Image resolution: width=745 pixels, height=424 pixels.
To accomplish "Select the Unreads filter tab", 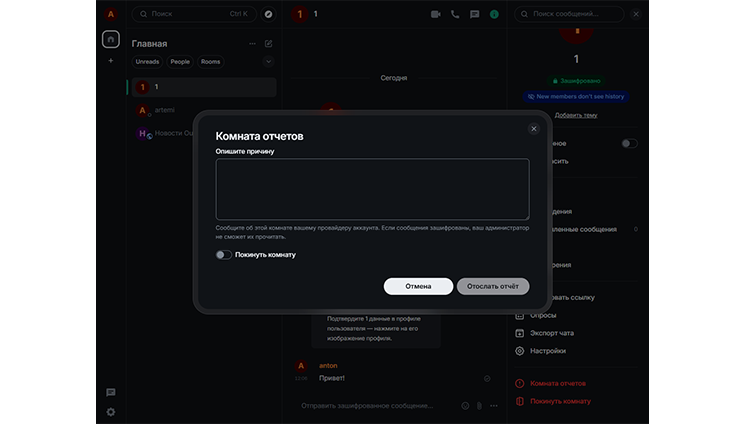I will click(147, 62).
